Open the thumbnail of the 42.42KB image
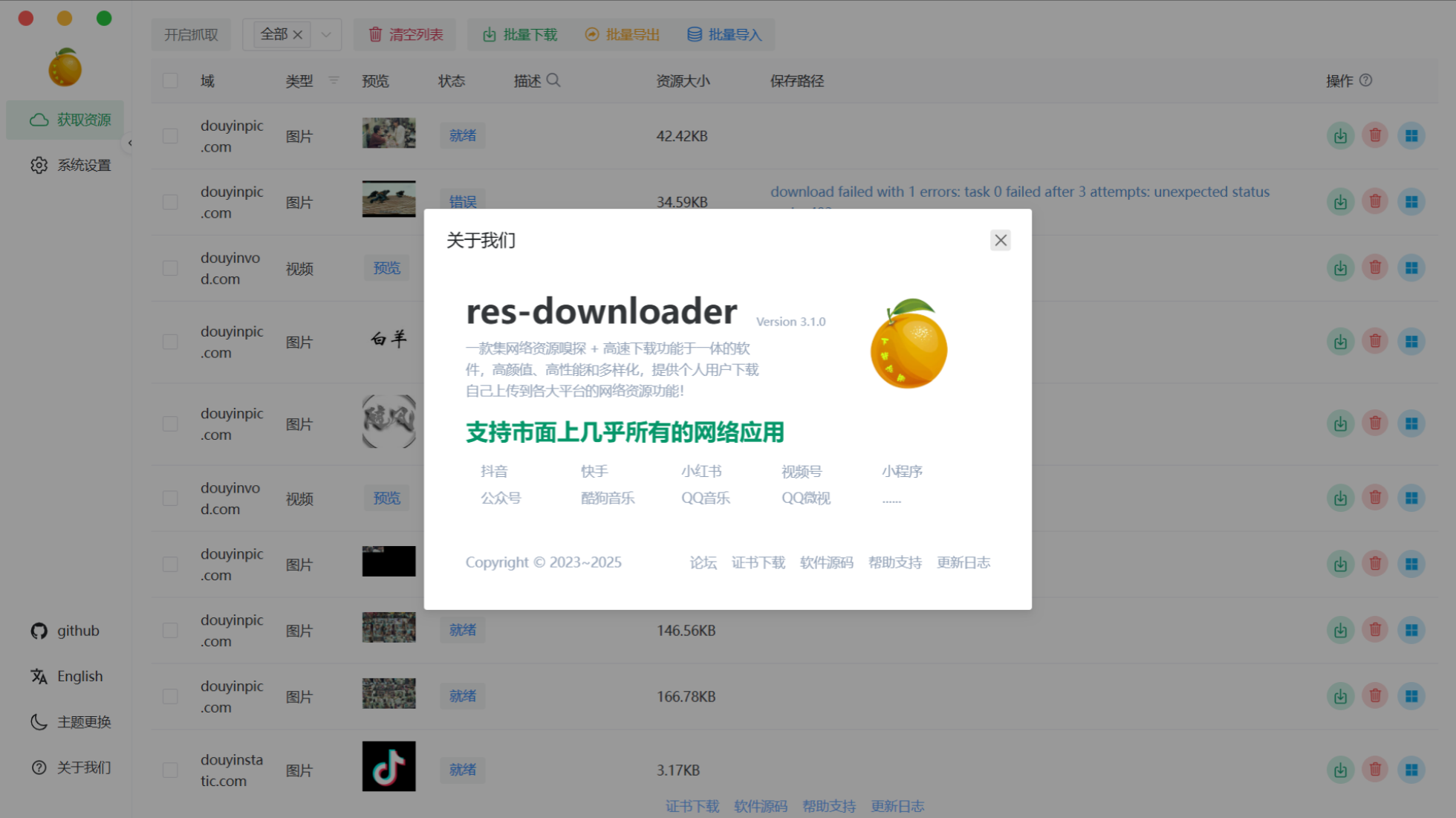 [389, 133]
